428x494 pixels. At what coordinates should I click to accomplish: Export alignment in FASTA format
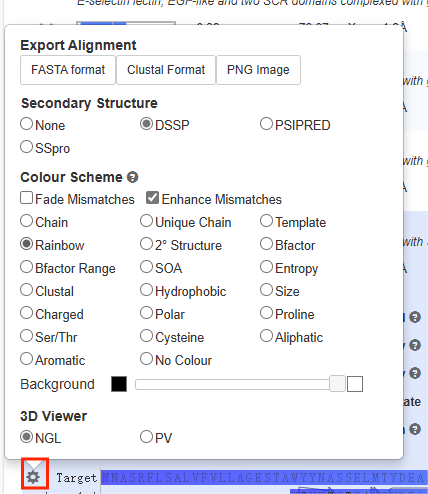[68, 70]
